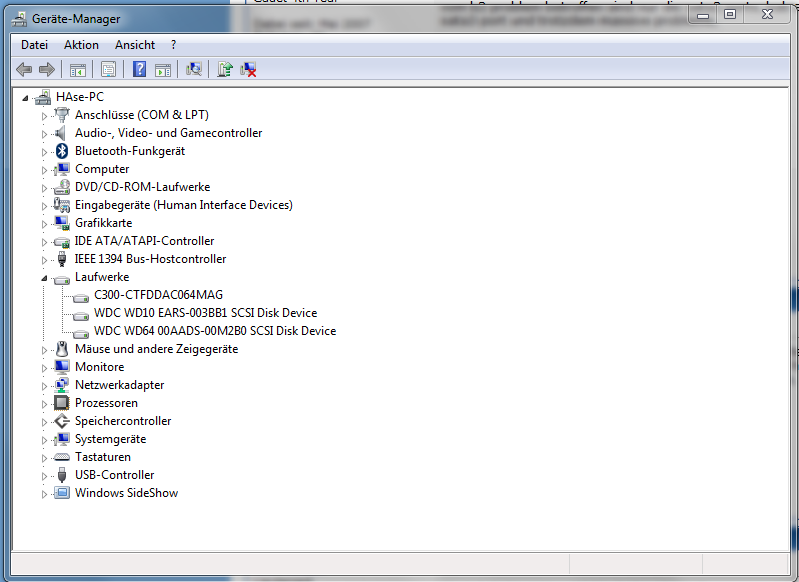Close the Geräte-Manager window

point(767,15)
